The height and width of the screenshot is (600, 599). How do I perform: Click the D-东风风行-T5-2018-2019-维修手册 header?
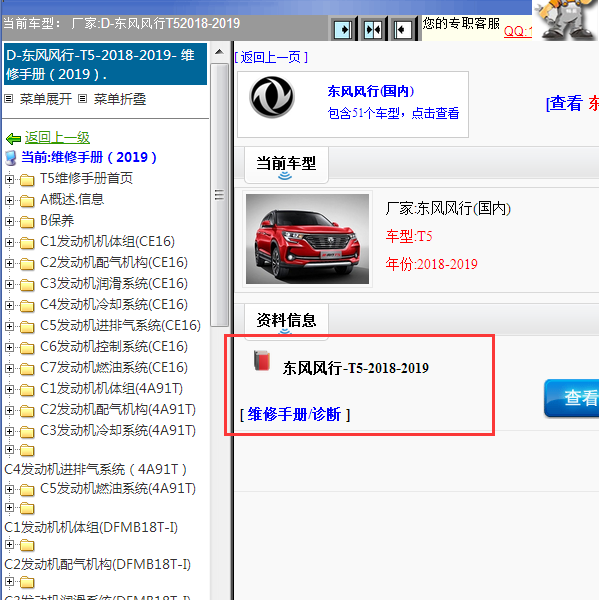(105, 64)
